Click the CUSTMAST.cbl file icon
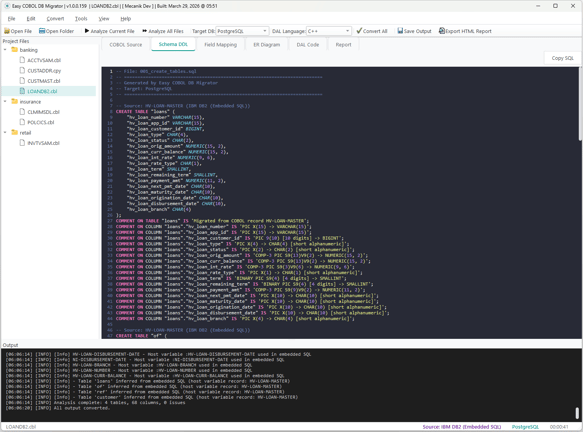Image resolution: width=583 pixels, height=432 pixels. click(x=22, y=81)
